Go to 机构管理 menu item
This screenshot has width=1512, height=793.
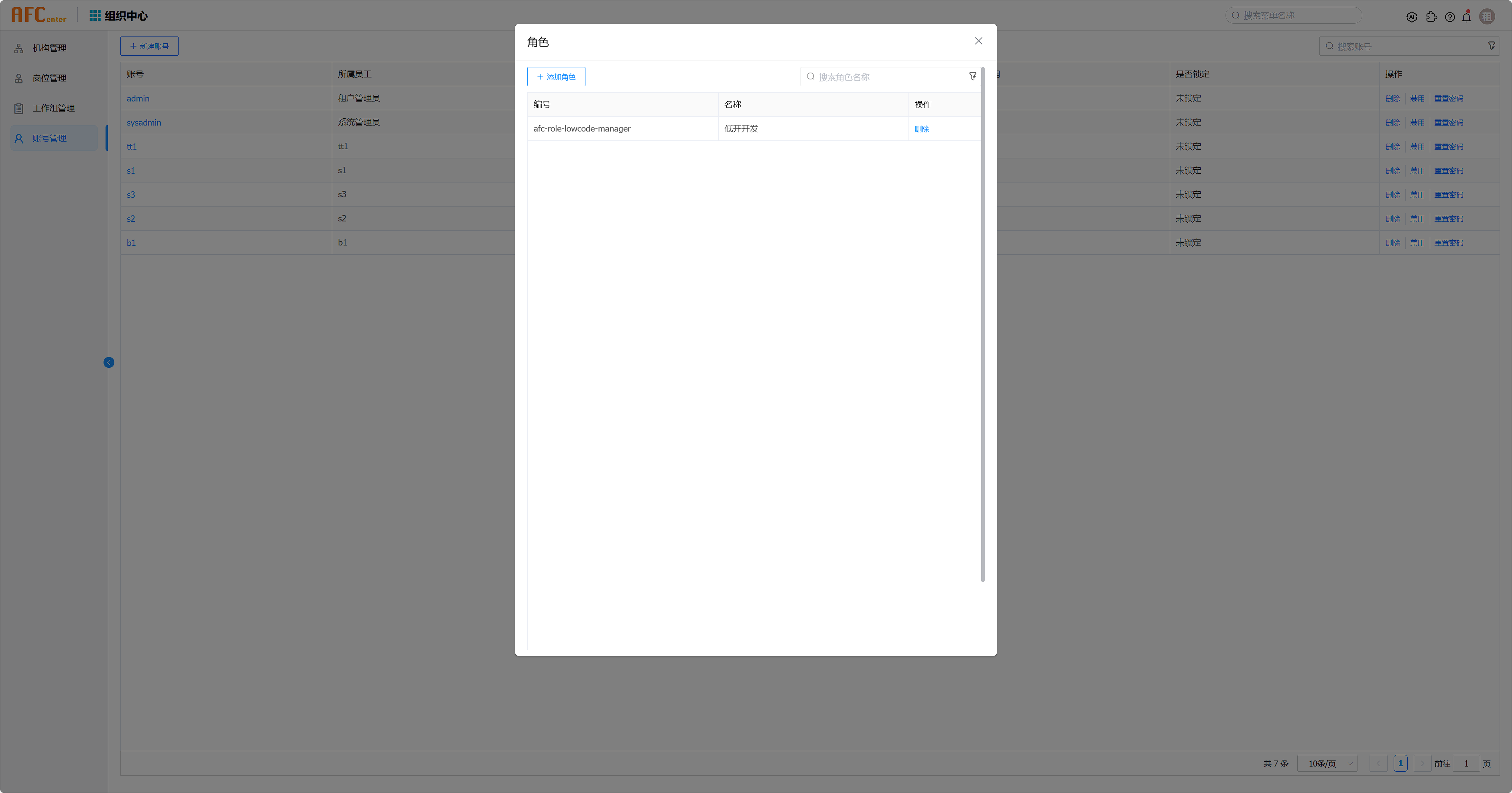pos(49,48)
